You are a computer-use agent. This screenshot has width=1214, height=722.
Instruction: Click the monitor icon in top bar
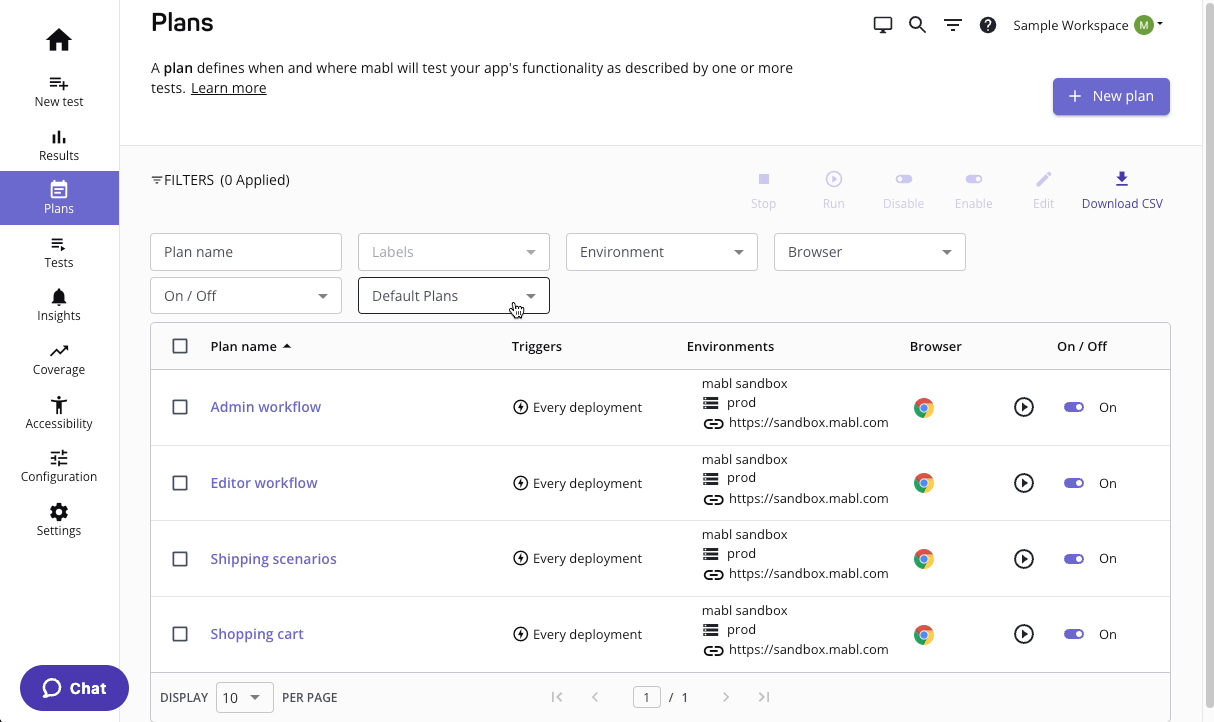pos(883,25)
